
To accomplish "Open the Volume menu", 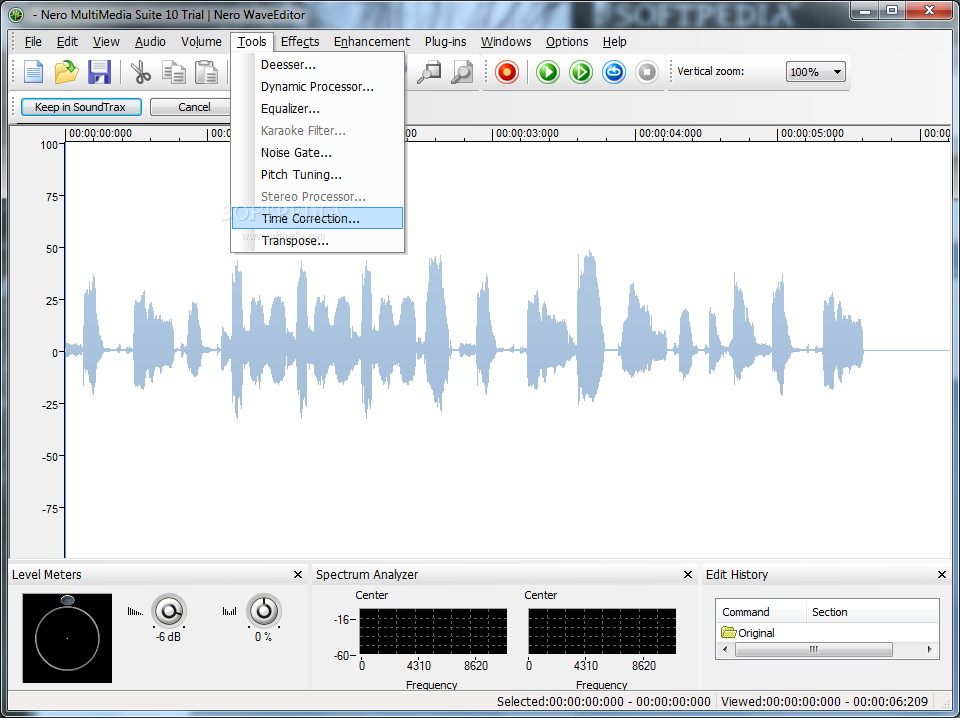I will [x=201, y=42].
